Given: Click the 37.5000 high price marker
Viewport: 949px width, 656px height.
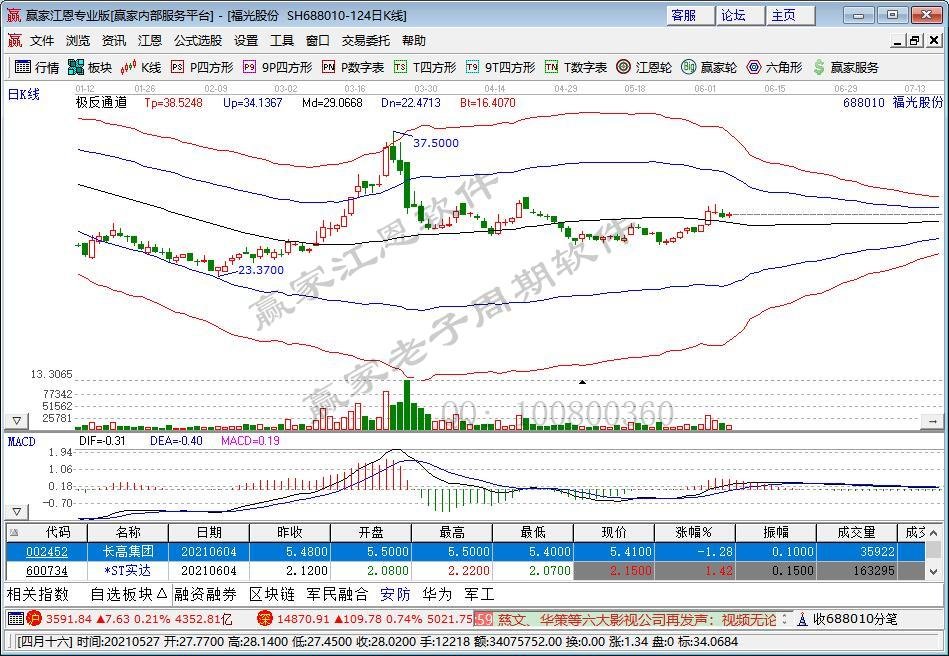Looking at the screenshot, I should (x=436, y=143).
